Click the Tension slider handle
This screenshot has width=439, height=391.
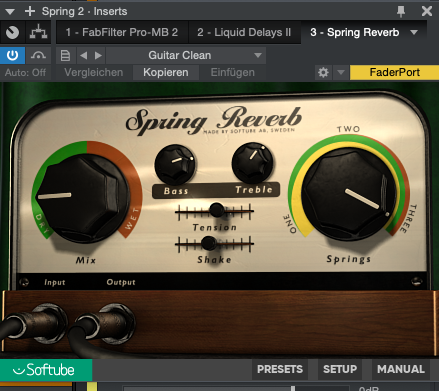tap(217, 210)
